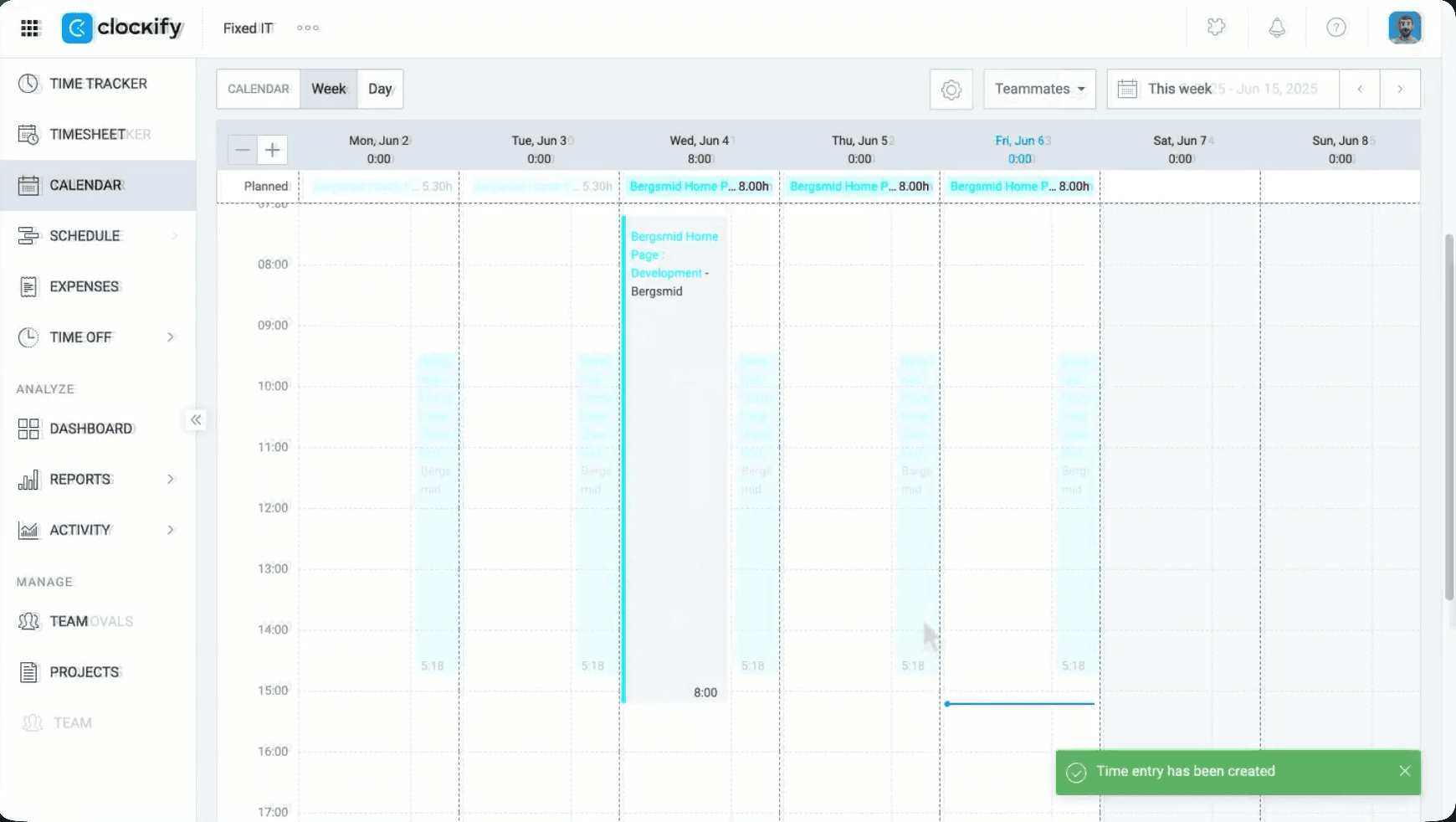Screen dimensions: 1456x822
Task: Go to Time Tracker
Action: pos(98,84)
